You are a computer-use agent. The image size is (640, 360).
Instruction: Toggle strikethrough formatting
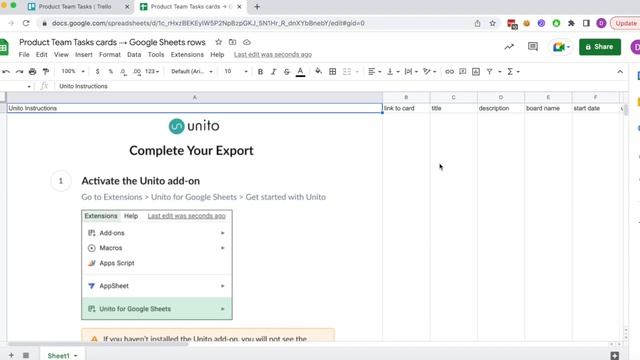(287, 72)
